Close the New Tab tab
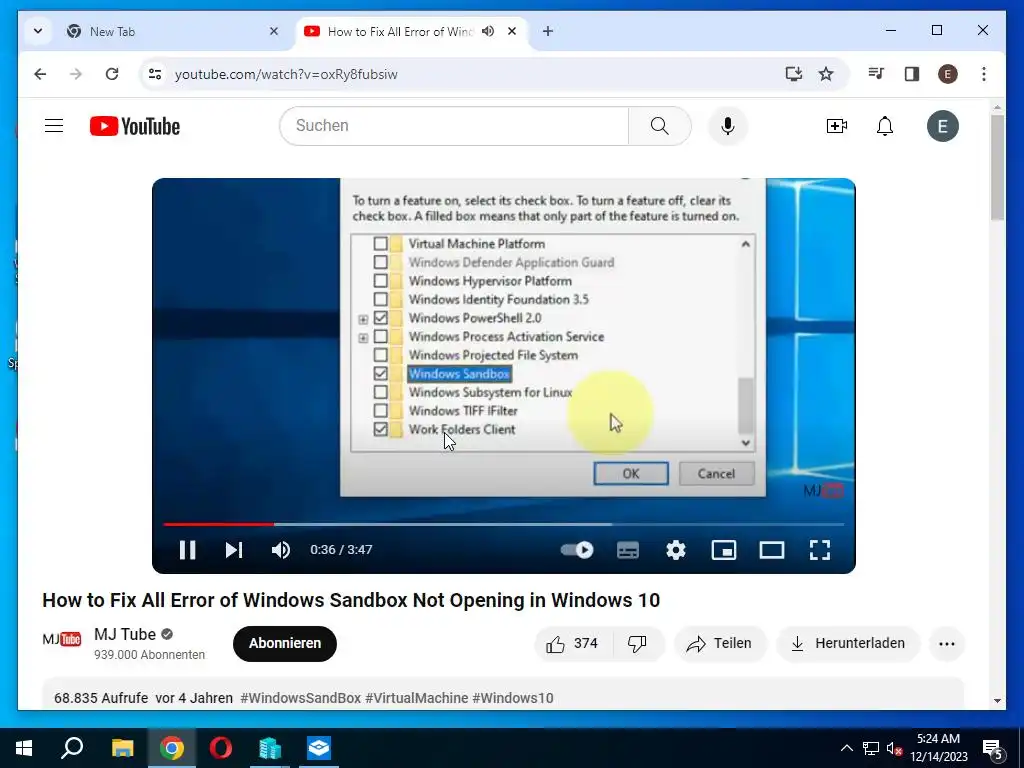The height and width of the screenshot is (768, 1024). tap(274, 31)
